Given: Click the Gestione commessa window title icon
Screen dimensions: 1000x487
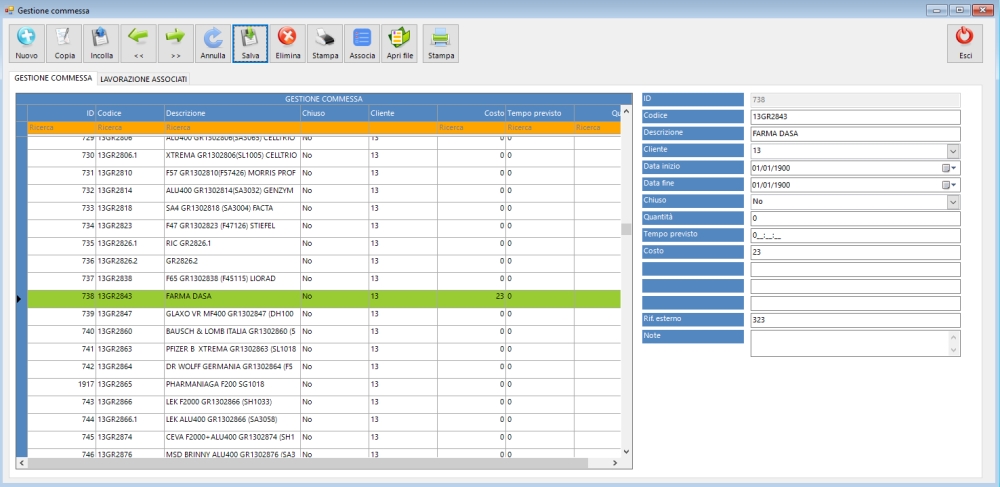Looking at the screenshot, I should point(9,10).
